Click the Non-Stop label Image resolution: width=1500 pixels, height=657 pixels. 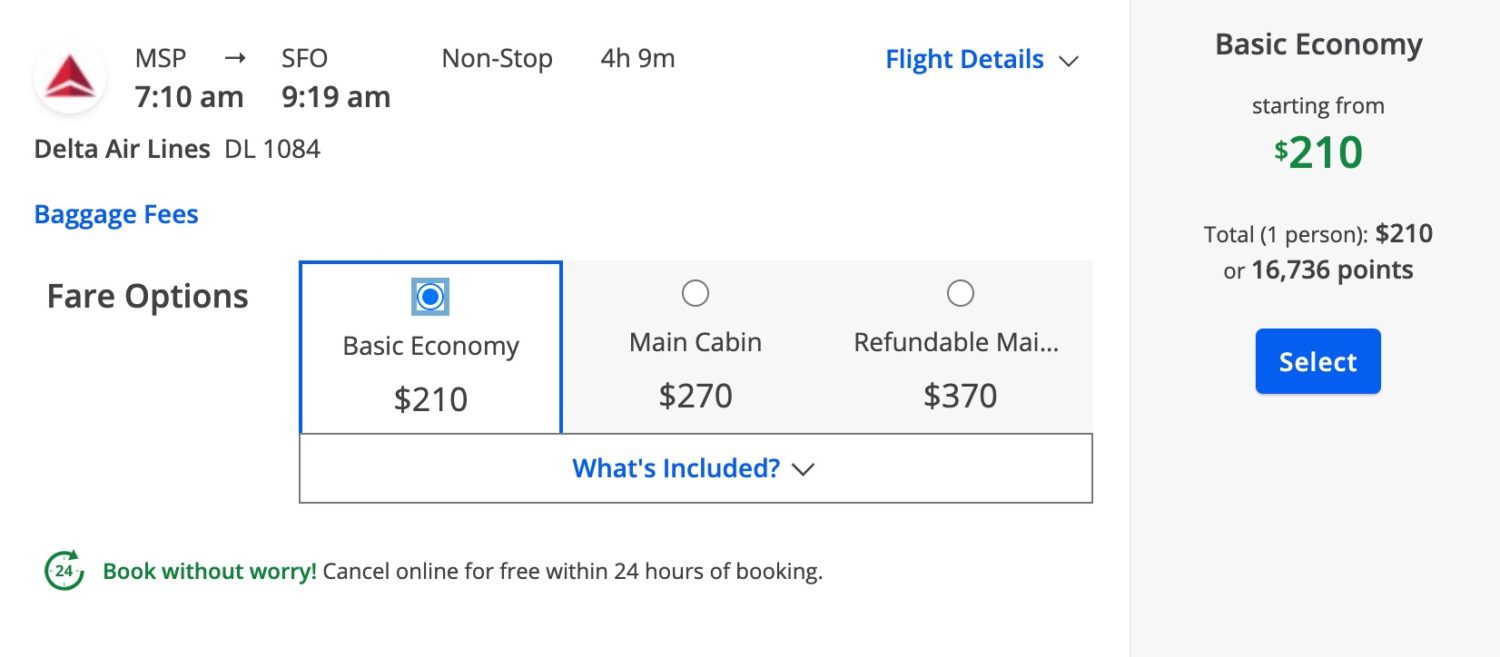(497, 58)
